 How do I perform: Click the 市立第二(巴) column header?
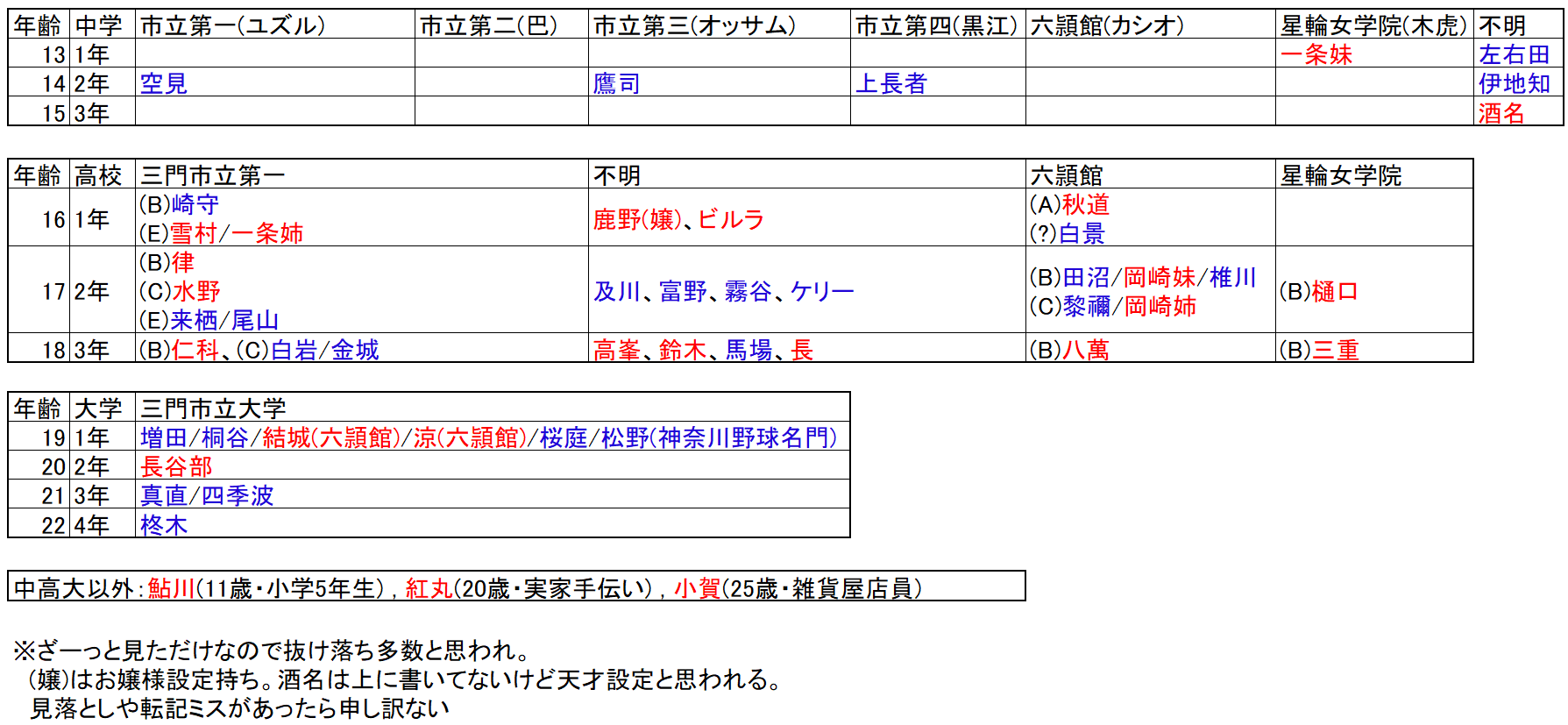point(489,25)
